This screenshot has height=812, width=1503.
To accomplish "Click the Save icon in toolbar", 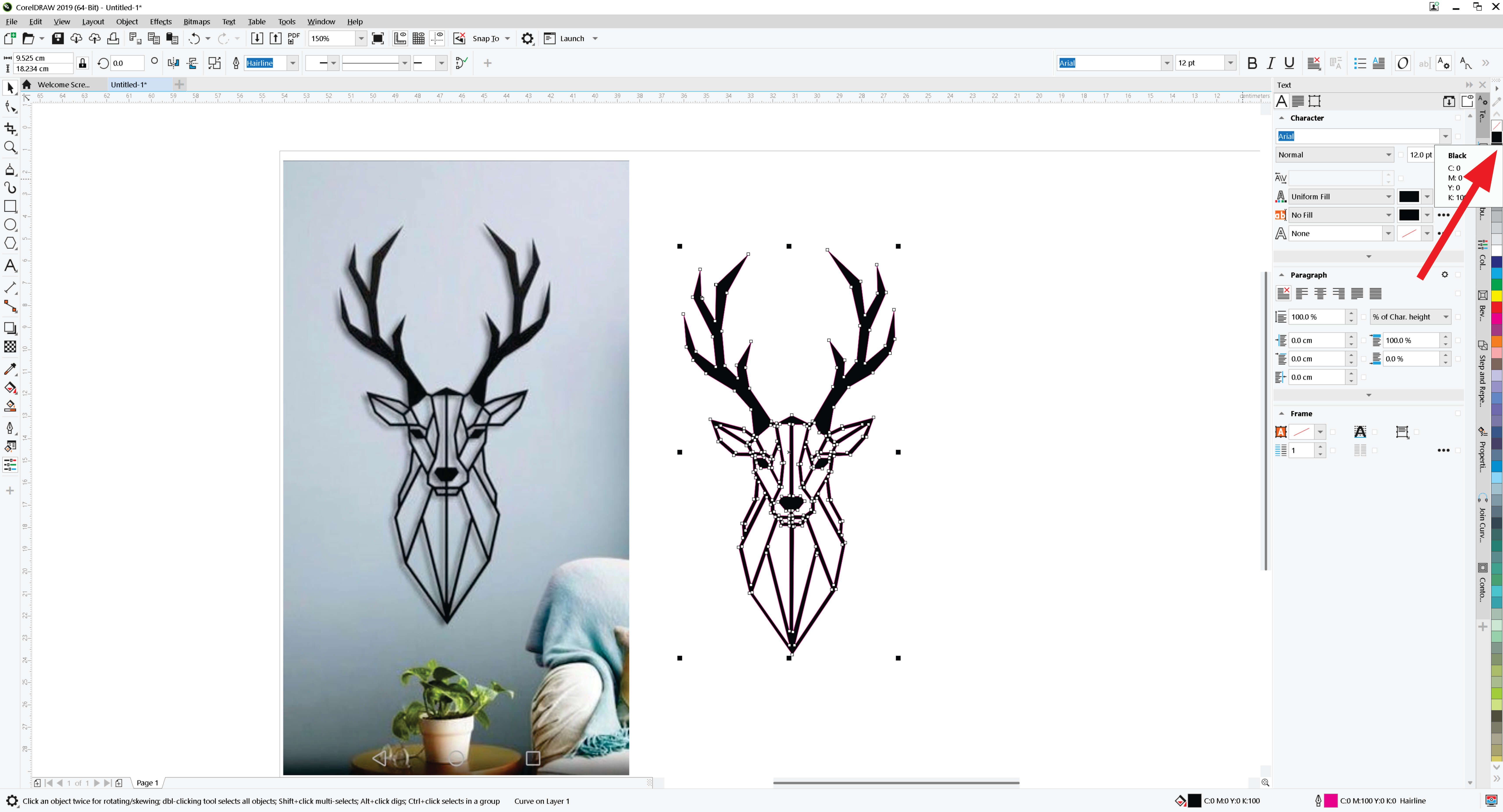I will tap(58, 39).
